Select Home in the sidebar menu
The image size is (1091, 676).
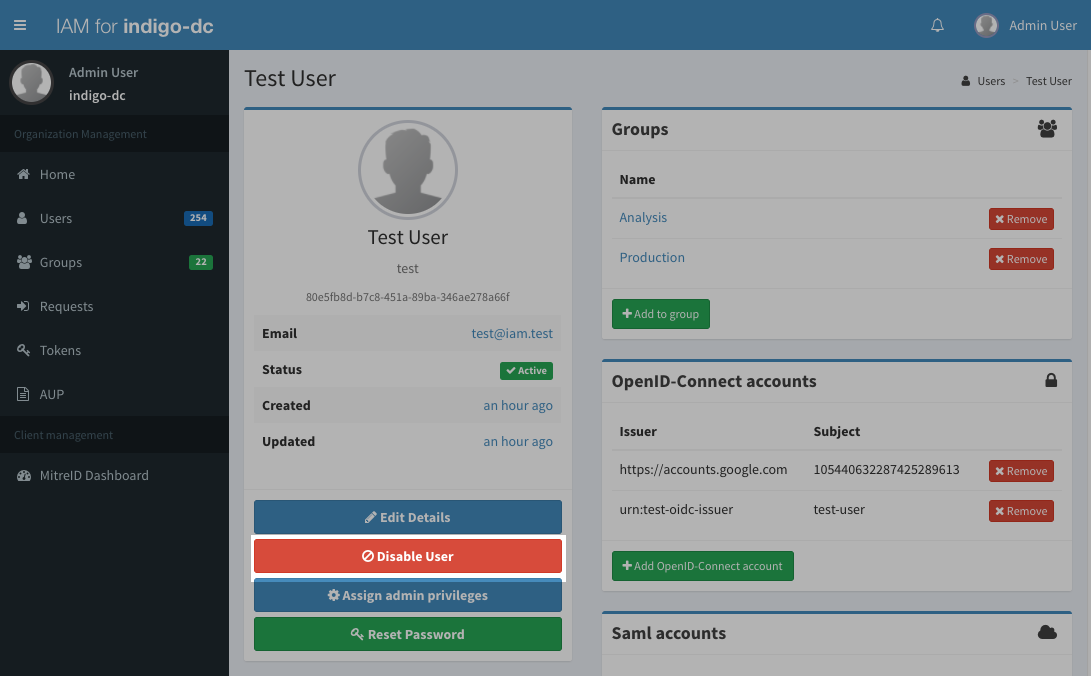coord(56,174)
